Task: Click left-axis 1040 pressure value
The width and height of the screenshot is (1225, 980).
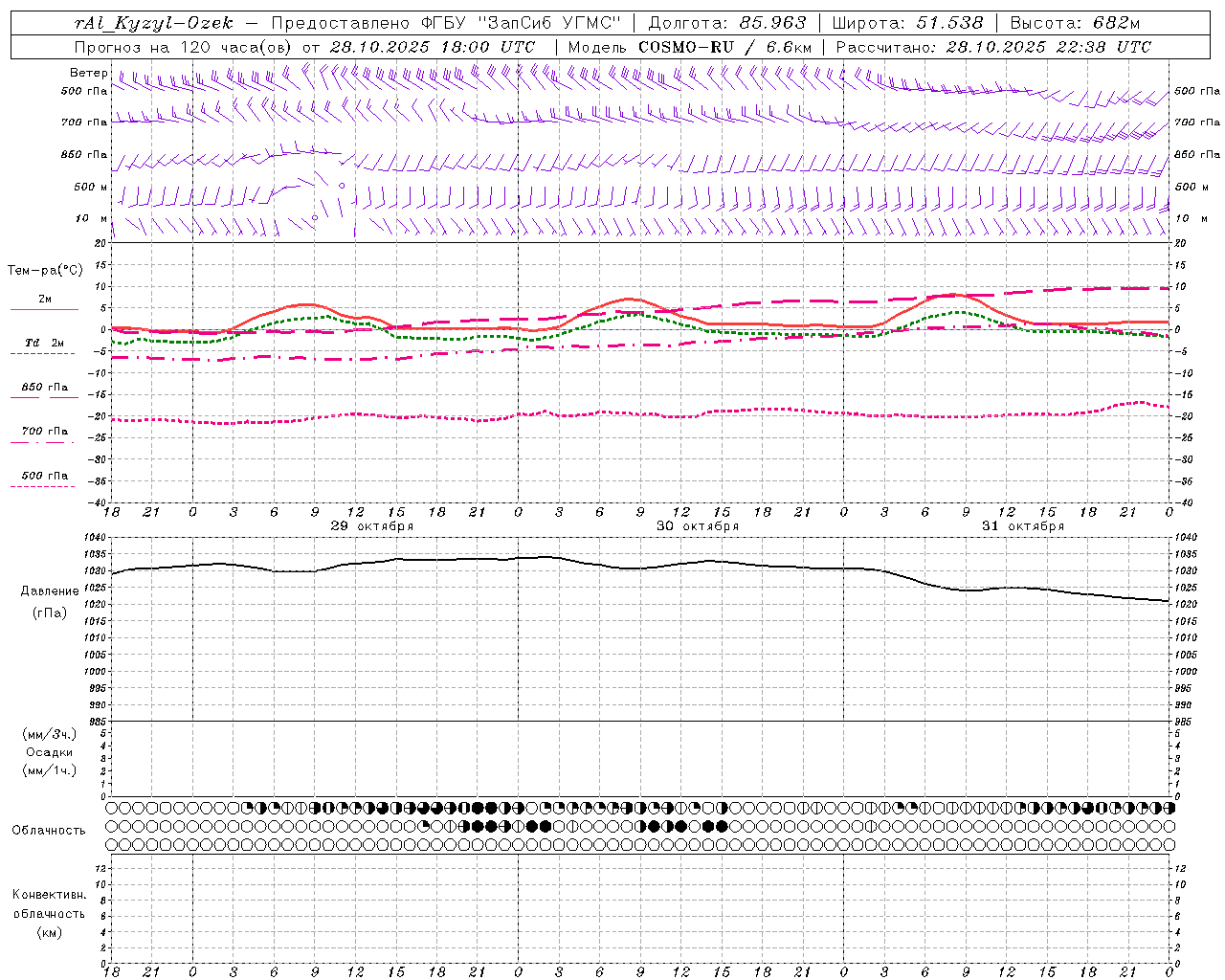Action: (97, 538)
